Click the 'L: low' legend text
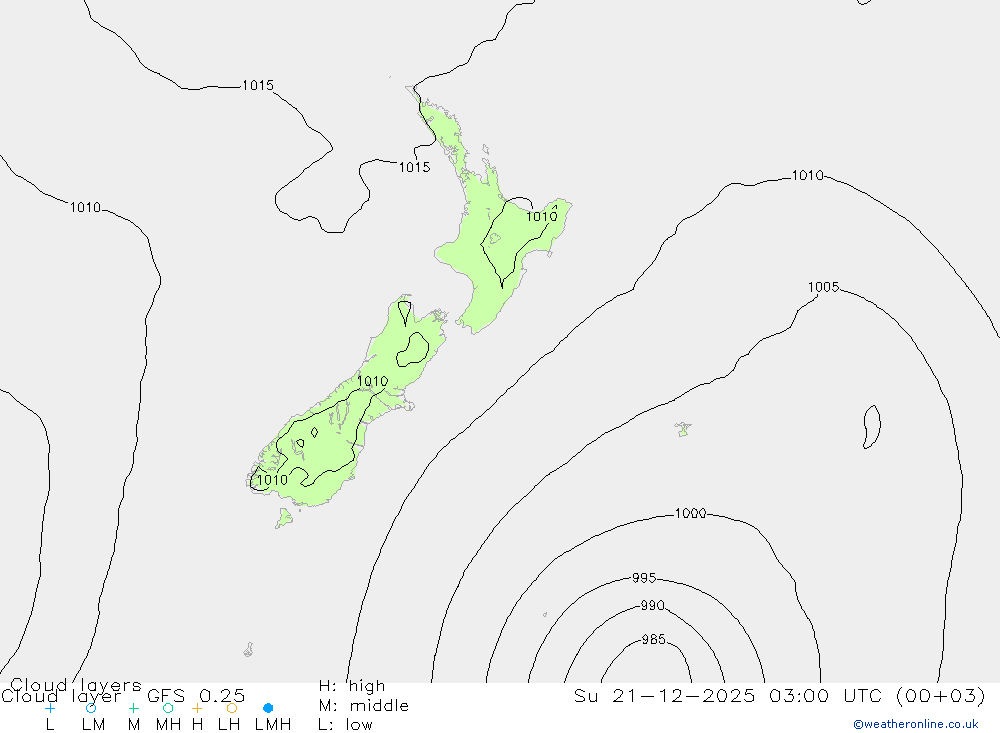 tap(345, 725)
